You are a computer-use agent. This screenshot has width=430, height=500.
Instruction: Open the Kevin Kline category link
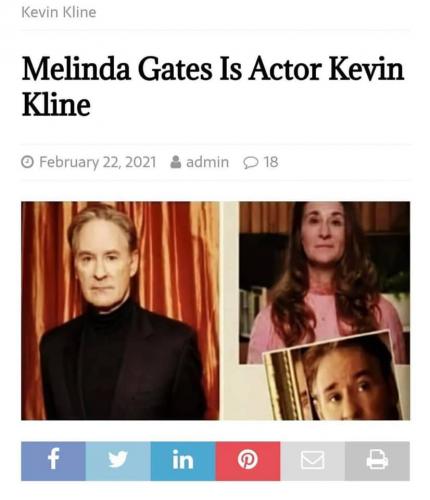tap(59, 12)
